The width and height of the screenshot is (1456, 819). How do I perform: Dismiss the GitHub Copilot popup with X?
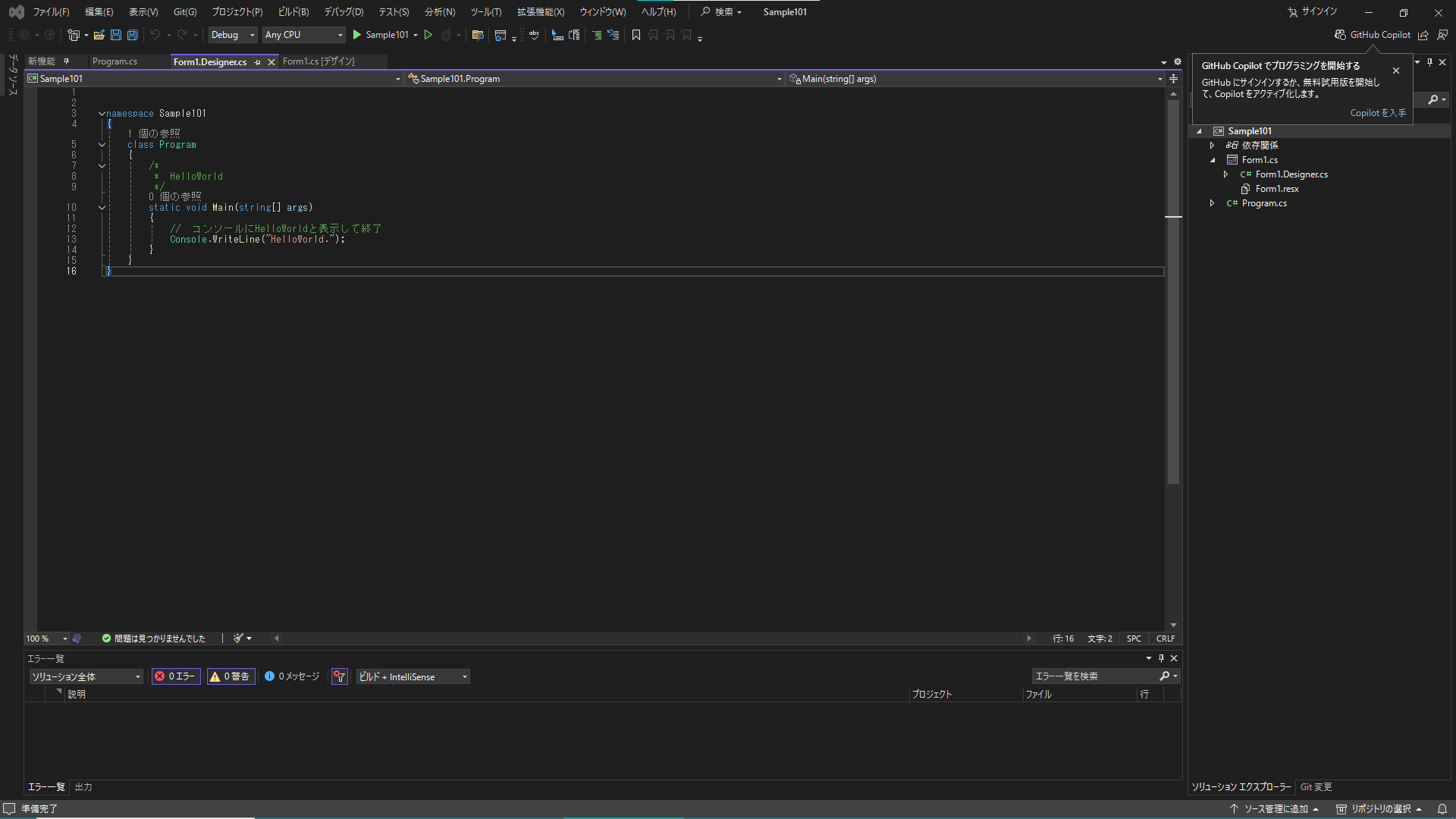[x=1396, y=71]
